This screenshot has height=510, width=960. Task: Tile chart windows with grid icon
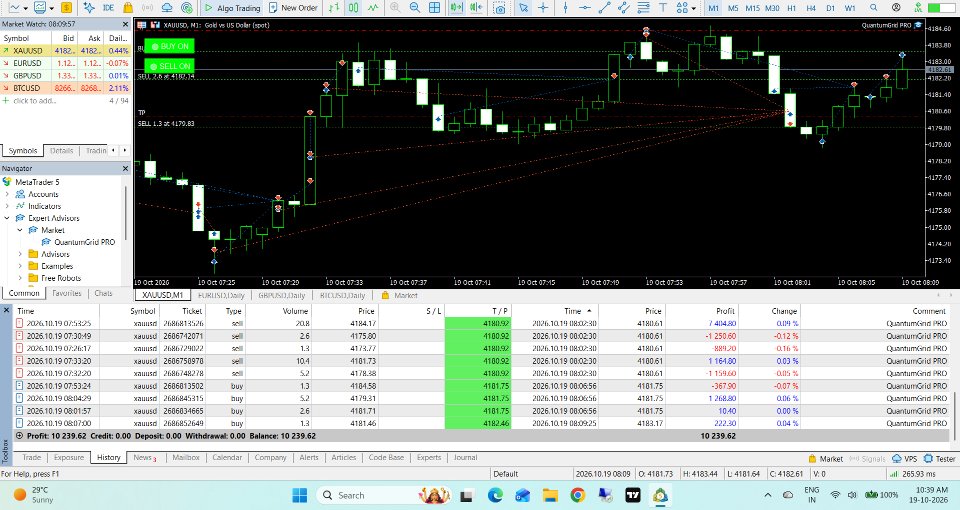coord(434,8)
